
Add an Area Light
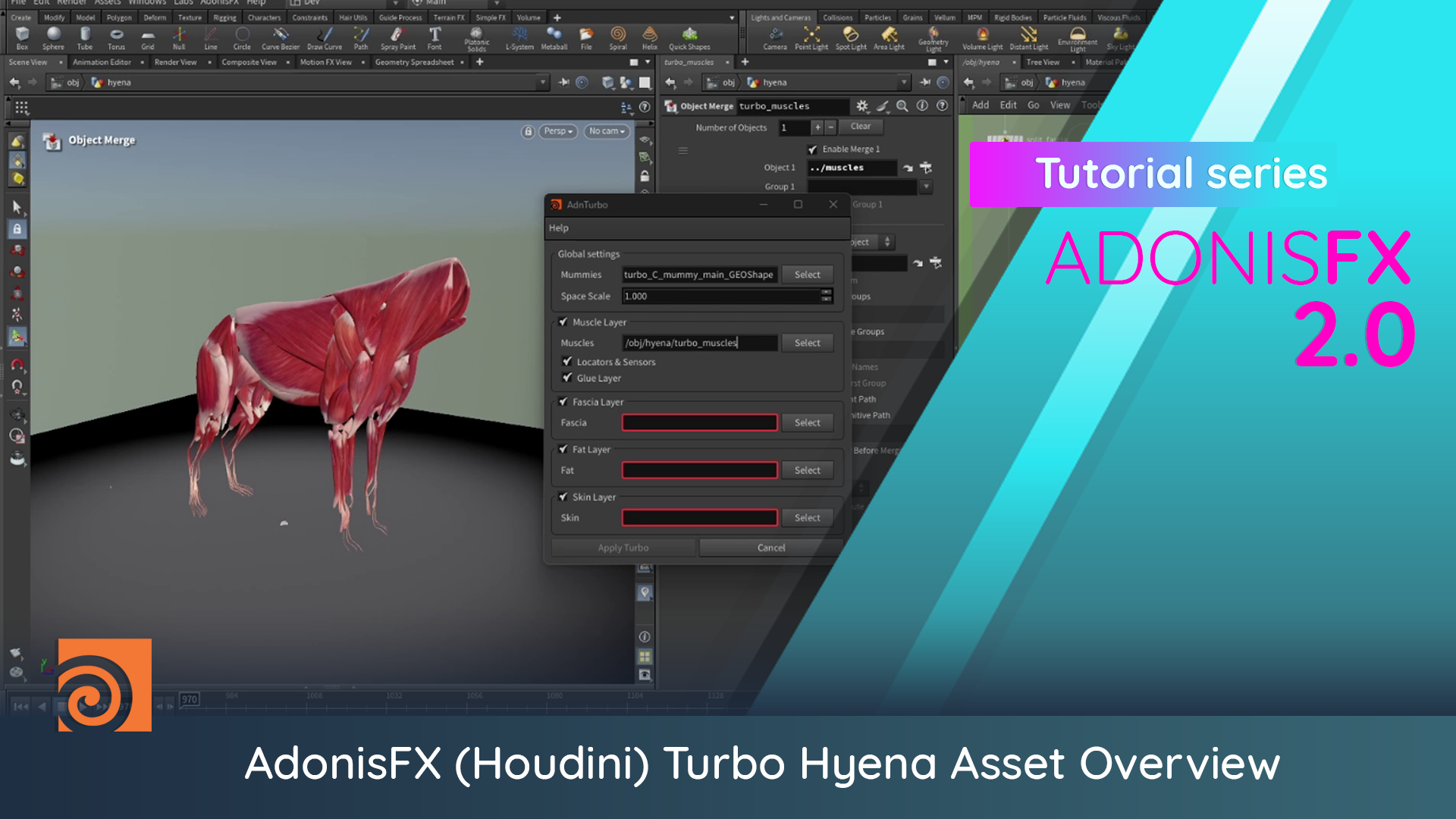[x=889, y=38]
